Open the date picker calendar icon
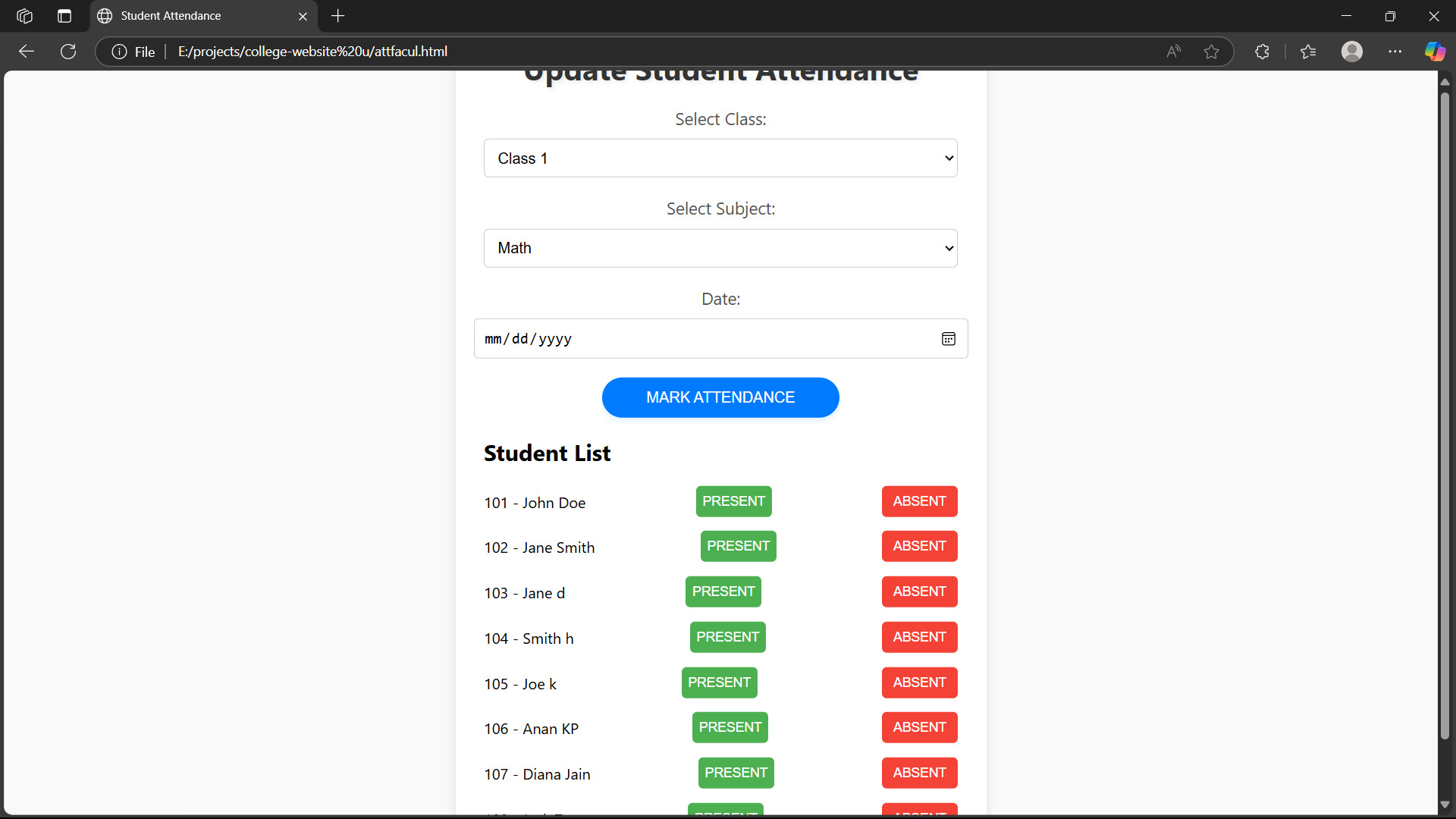This screenshot has width=1456, height=819. (x=948, y=339)
